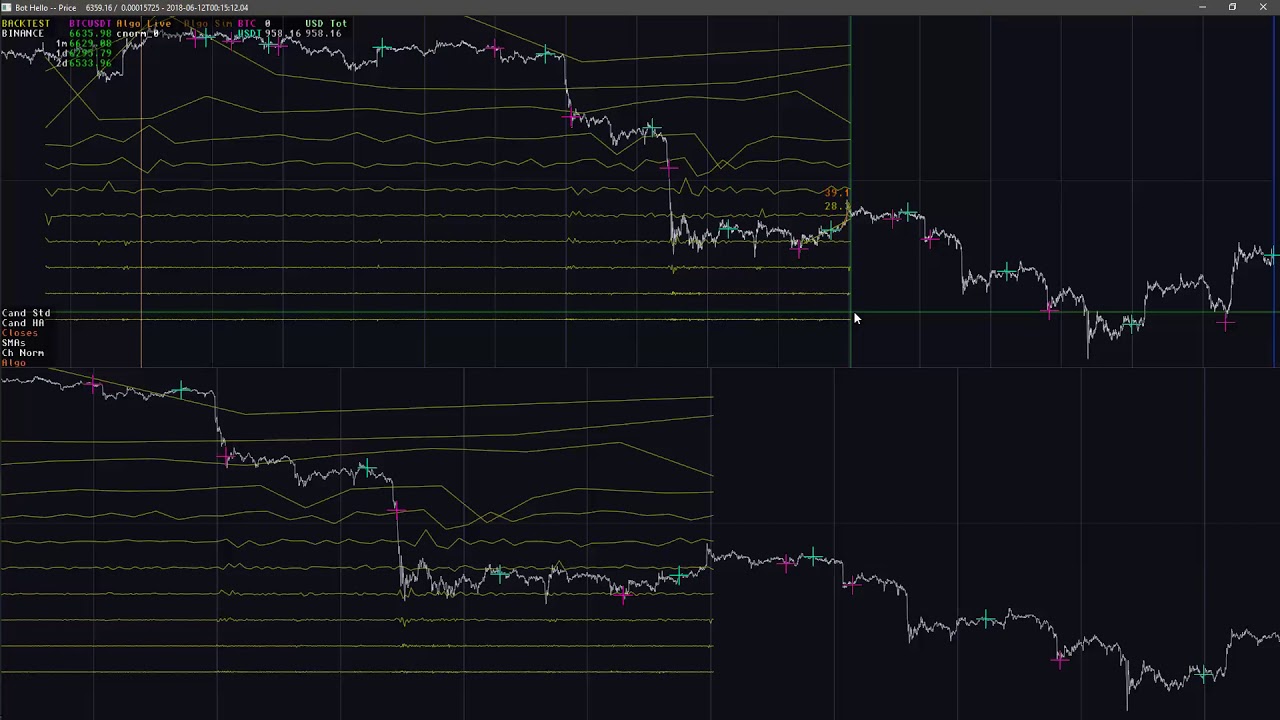The image size is (1280, 720).
Task: Toggle the SMAs display option
Action: pyautogui.click(x=13, y=343)
